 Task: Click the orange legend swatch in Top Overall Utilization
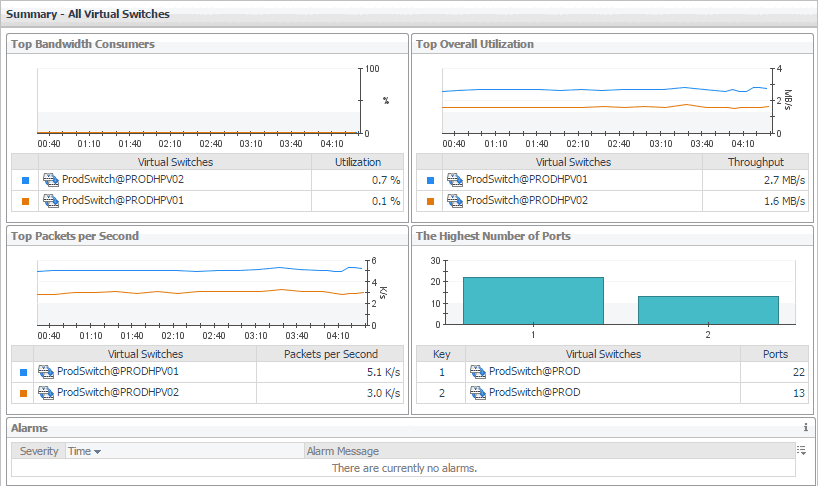430,202
